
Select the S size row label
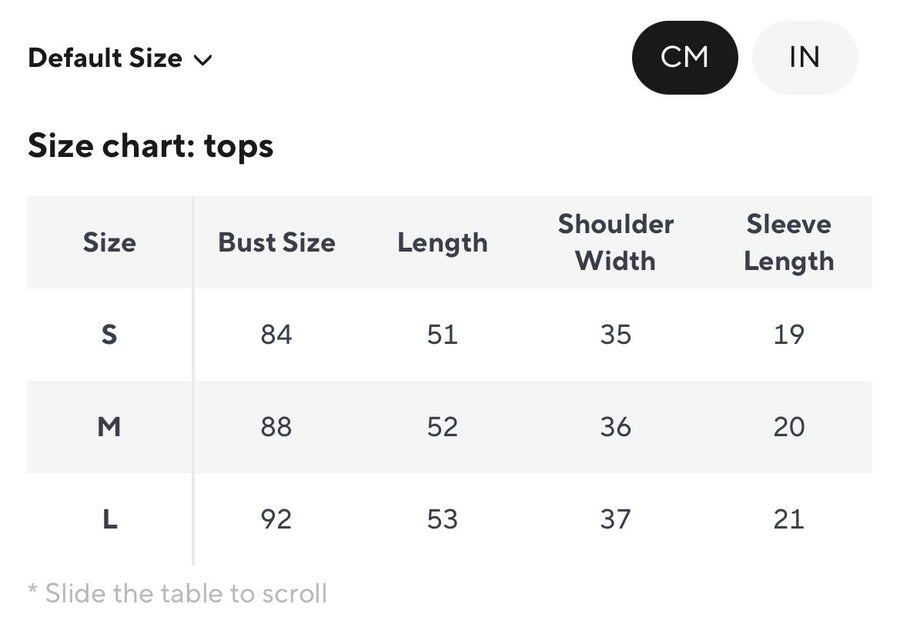click(x=109, y=335)
